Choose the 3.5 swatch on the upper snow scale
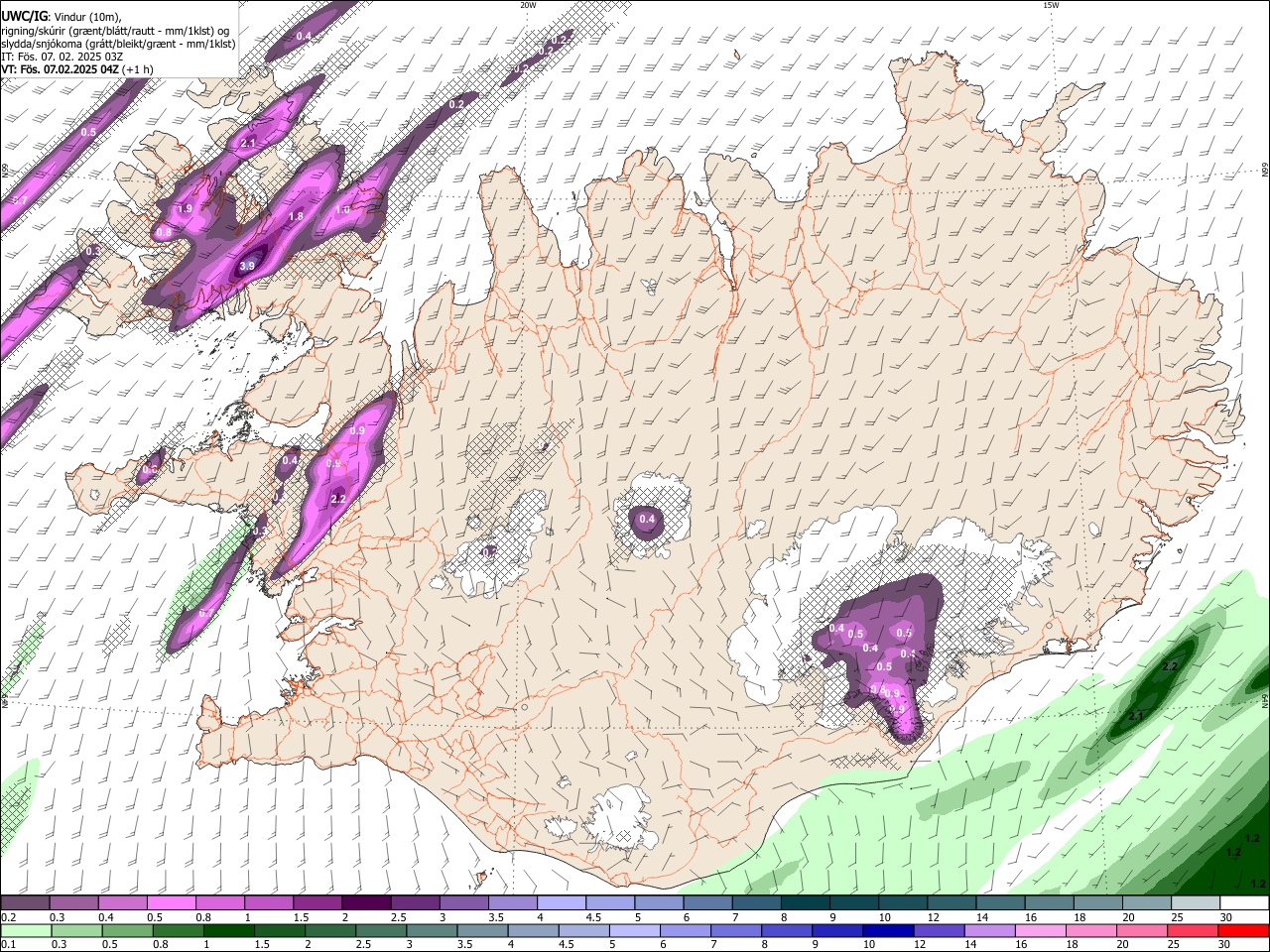 [513, 903]
